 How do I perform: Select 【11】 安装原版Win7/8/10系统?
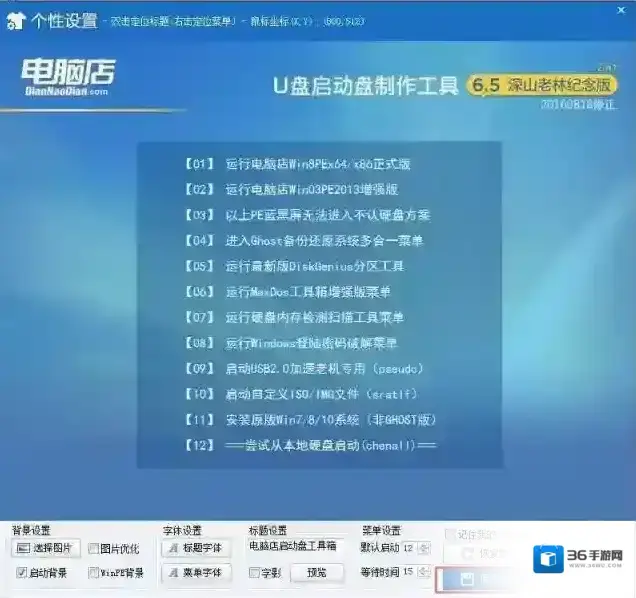[311, 420]
